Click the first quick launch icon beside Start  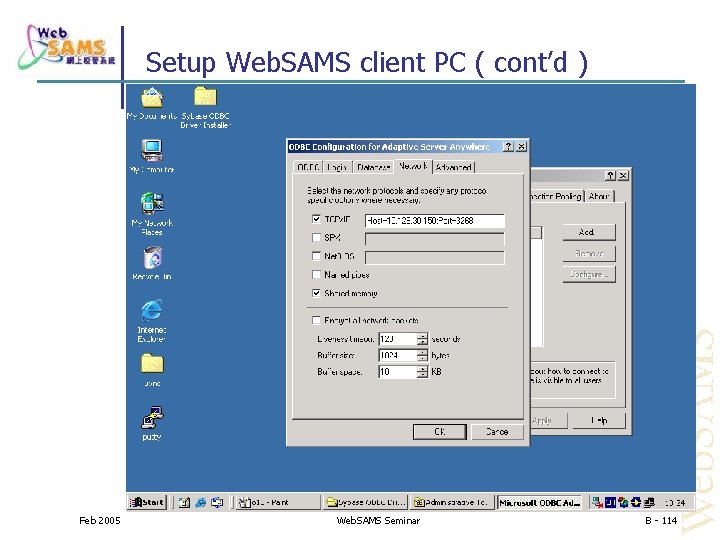pos(184,502)
